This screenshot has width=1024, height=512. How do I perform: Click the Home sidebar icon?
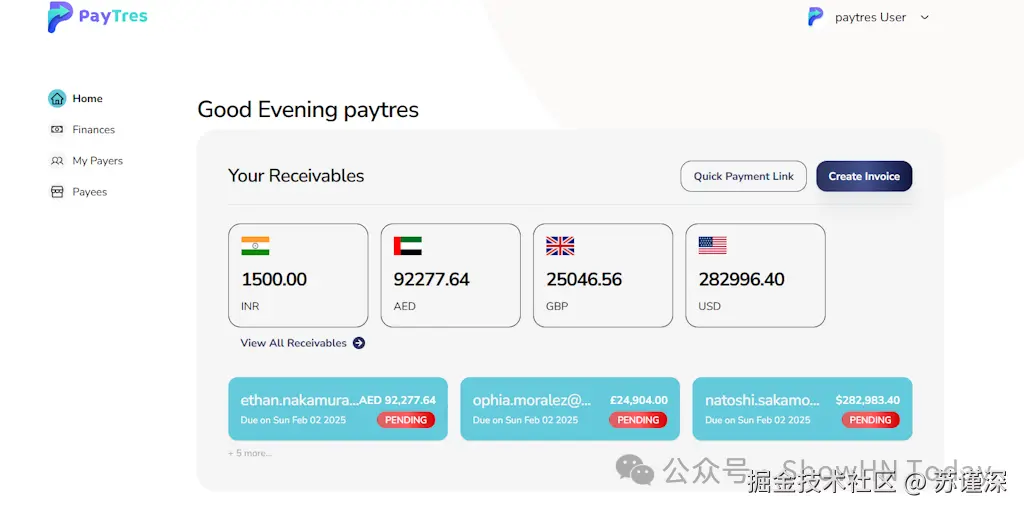click(x=57, y=98)
